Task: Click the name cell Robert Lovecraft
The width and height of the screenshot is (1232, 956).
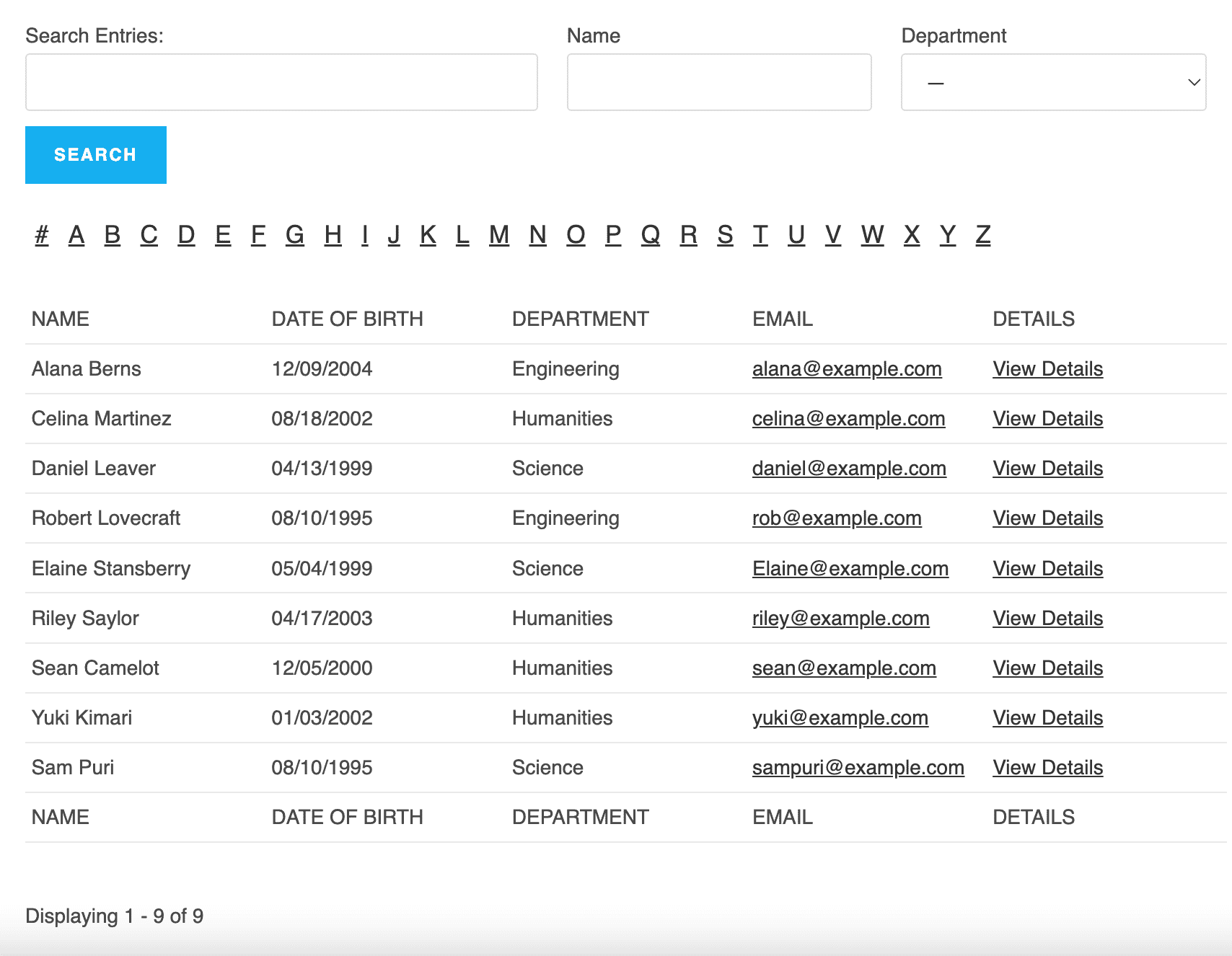Action: point(106,518)
